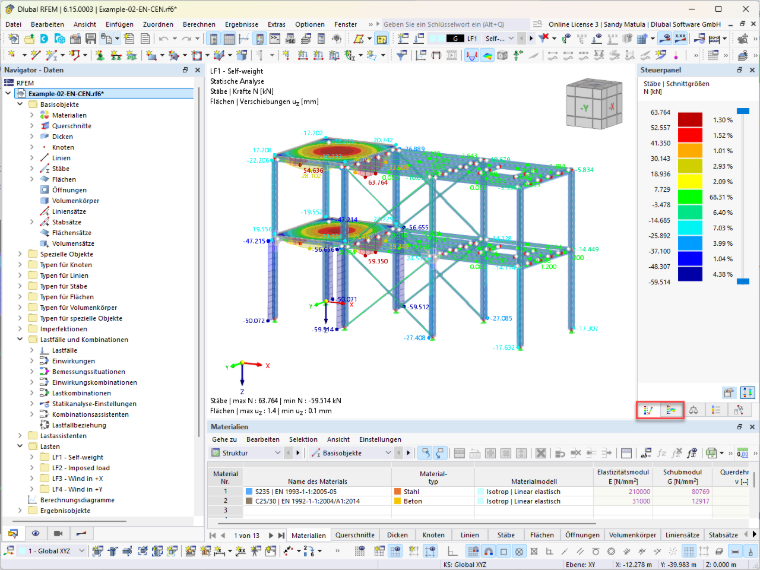The image size is (760, 570).
Task: Expand the LF1 - Self-weight load node
Action: click(x=32, y=457)
